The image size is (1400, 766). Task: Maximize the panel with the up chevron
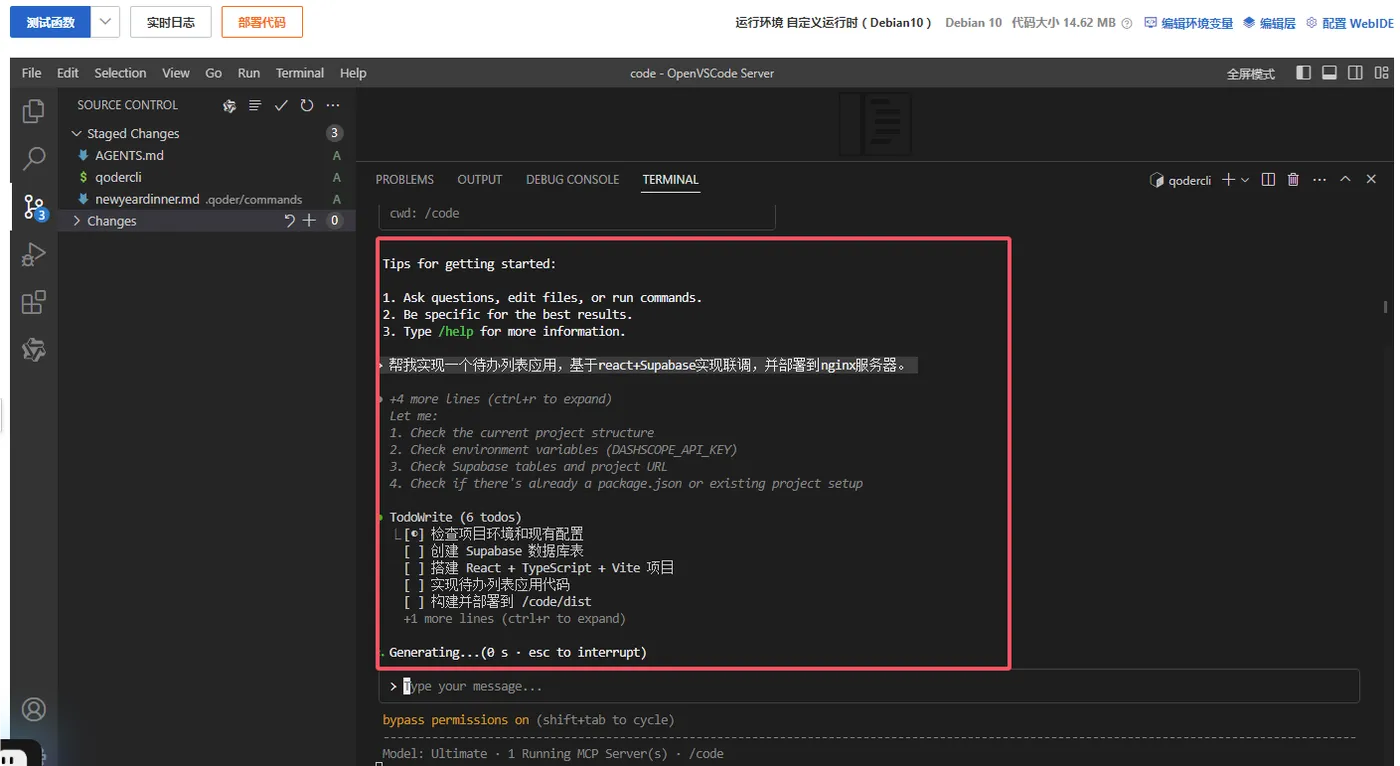click(1345, 179)
